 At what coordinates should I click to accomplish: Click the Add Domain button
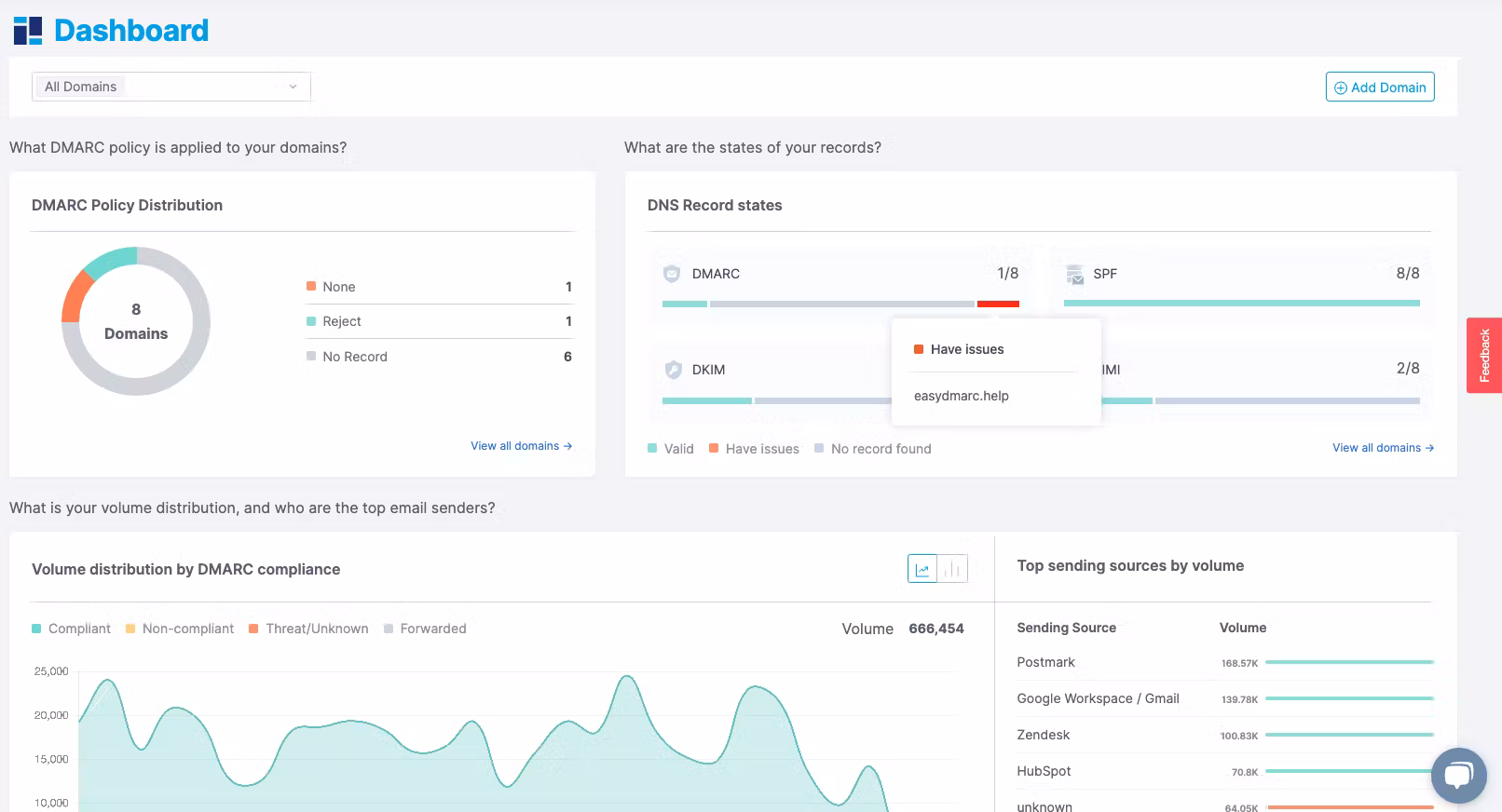click(x=1380, y=87)
